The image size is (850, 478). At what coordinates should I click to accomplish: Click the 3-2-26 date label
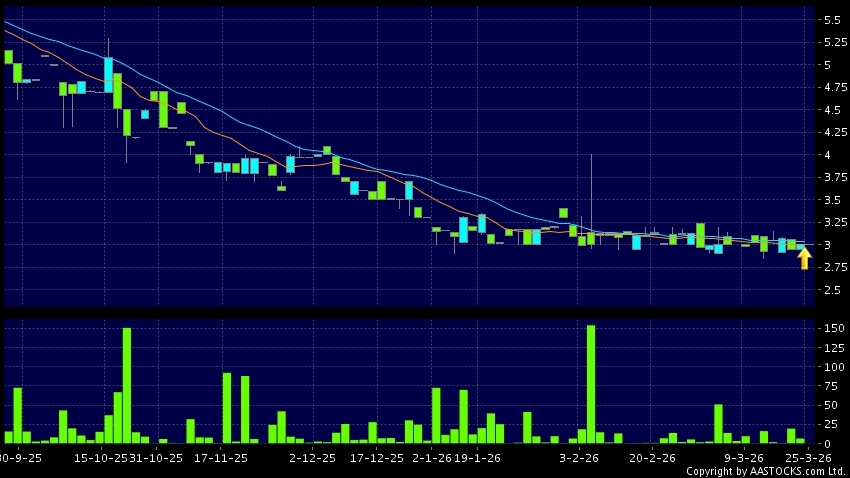coord(578,457)
